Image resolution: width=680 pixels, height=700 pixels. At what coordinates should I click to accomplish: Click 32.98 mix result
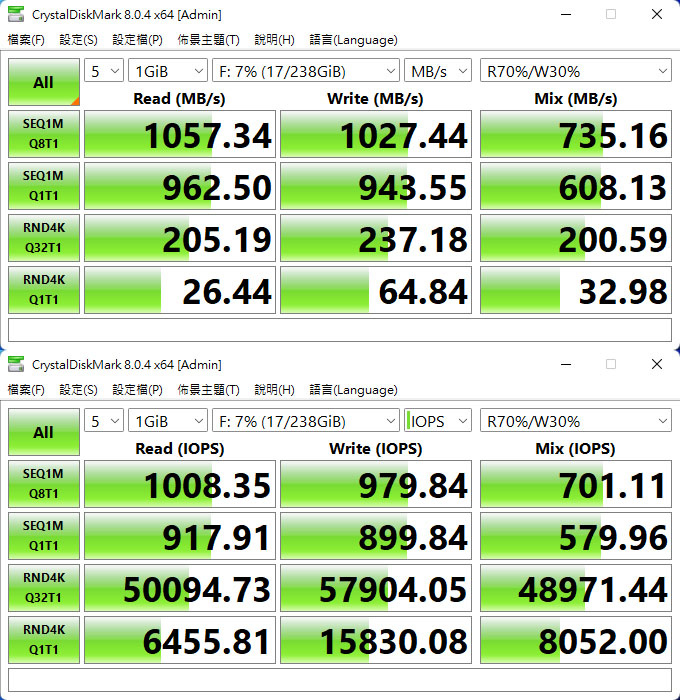point(576,290)
